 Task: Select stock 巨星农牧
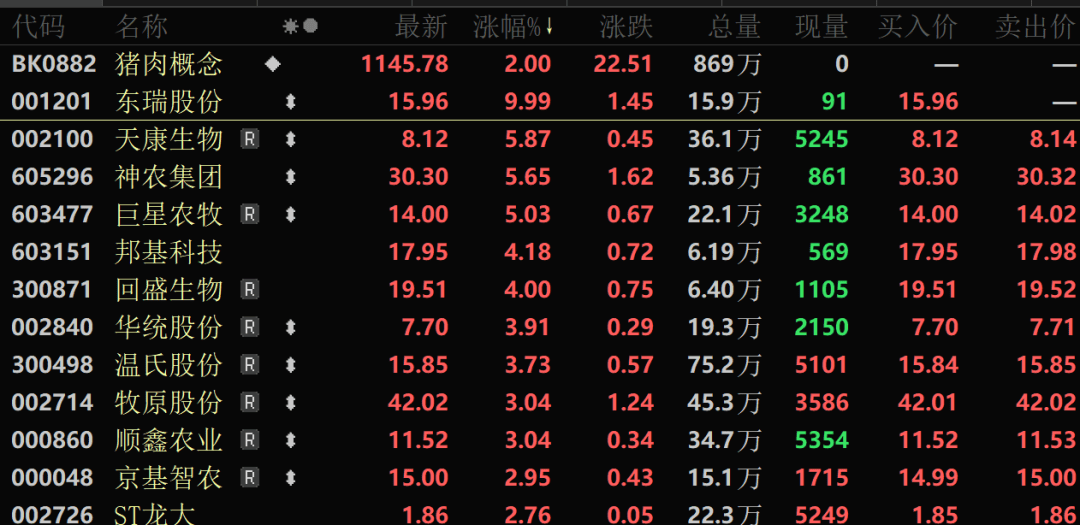[169, 215]
